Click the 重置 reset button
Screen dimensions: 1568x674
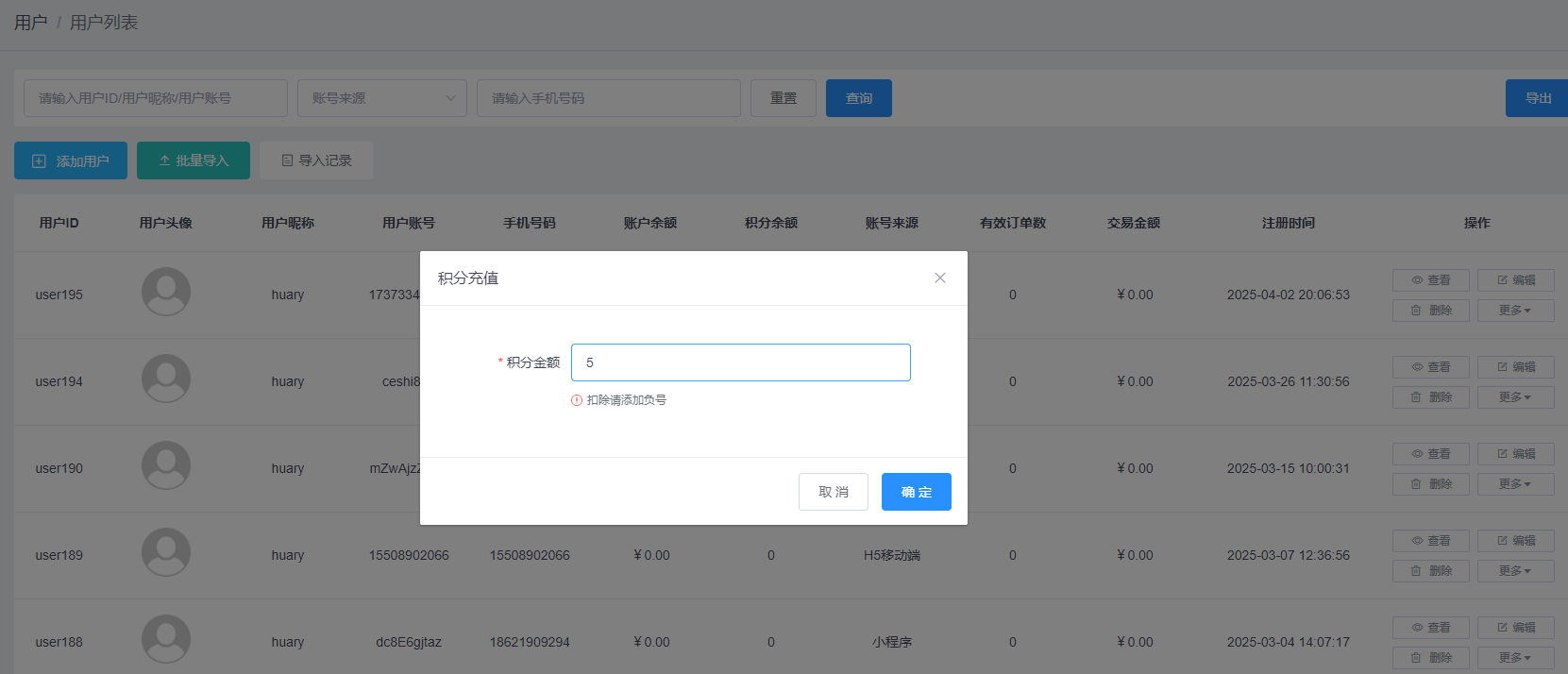[783, 98]
